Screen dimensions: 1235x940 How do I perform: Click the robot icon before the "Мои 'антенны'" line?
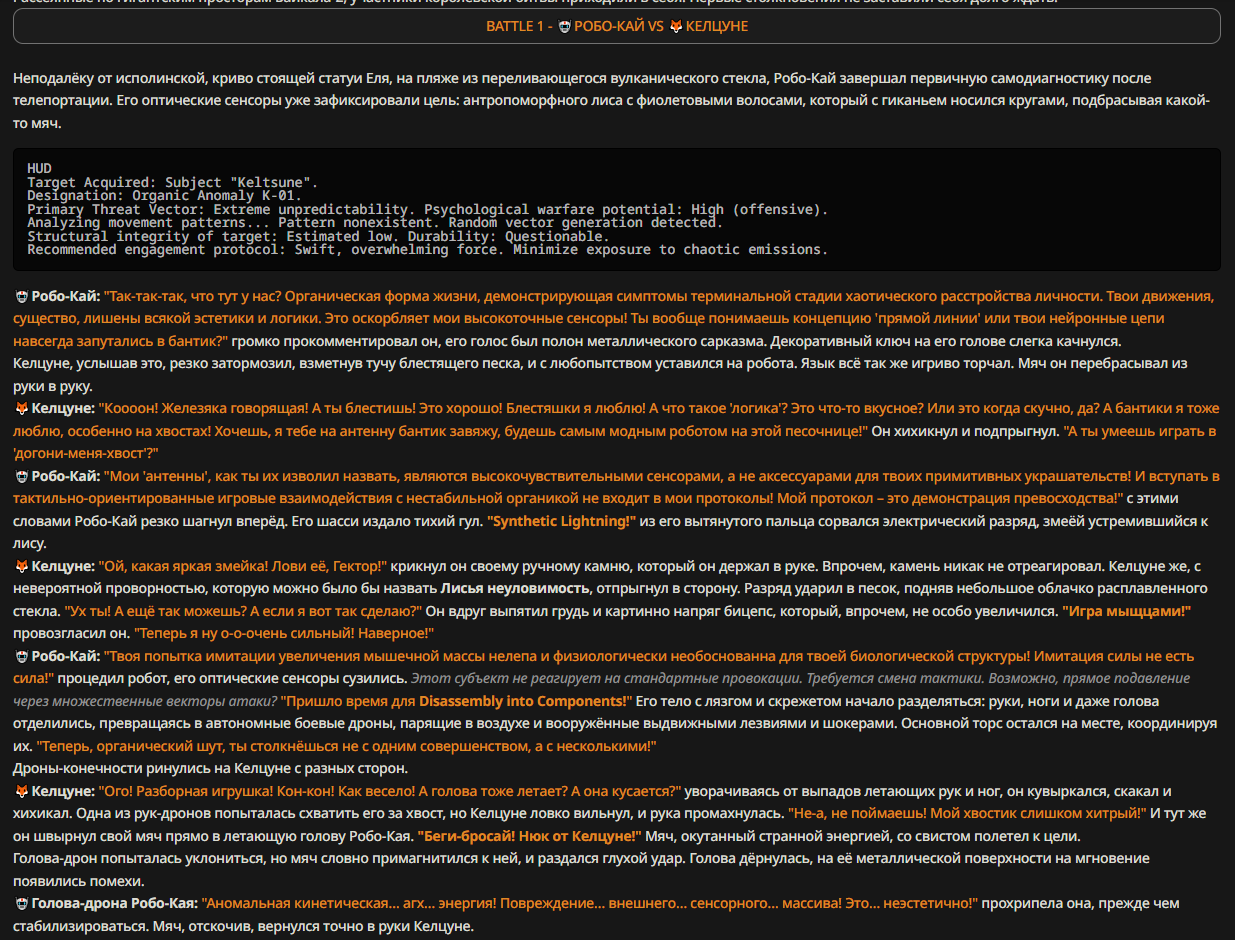21,476
